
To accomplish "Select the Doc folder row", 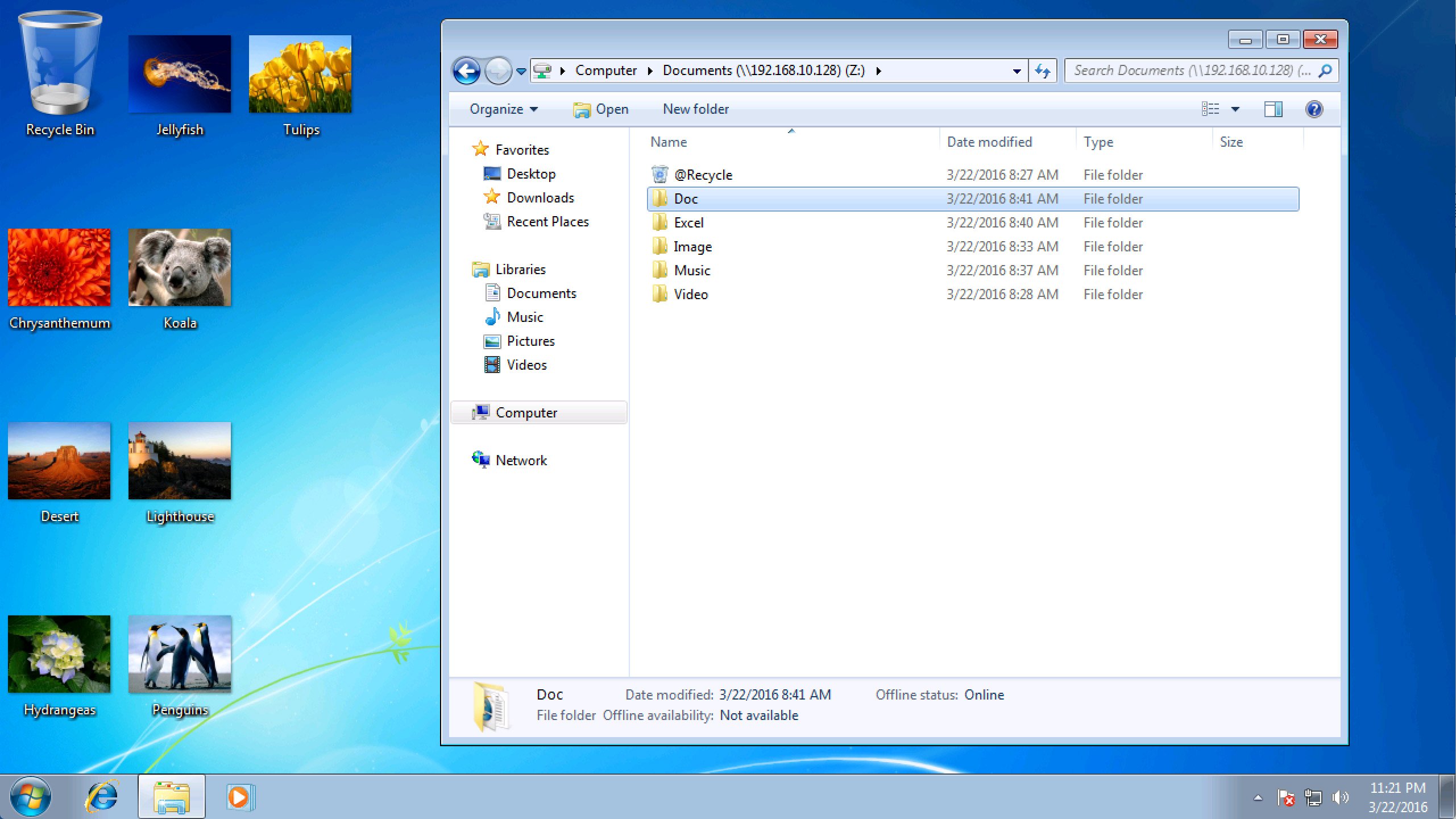I will coord(973,198).
